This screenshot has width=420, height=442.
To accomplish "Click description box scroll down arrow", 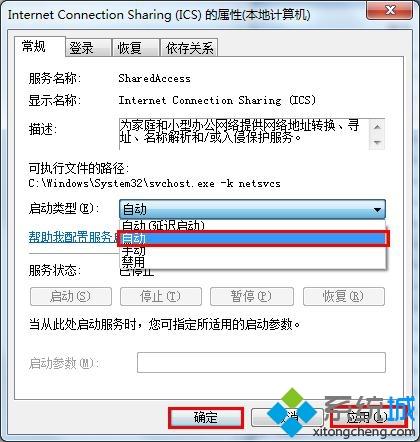I will click(377, 143).
